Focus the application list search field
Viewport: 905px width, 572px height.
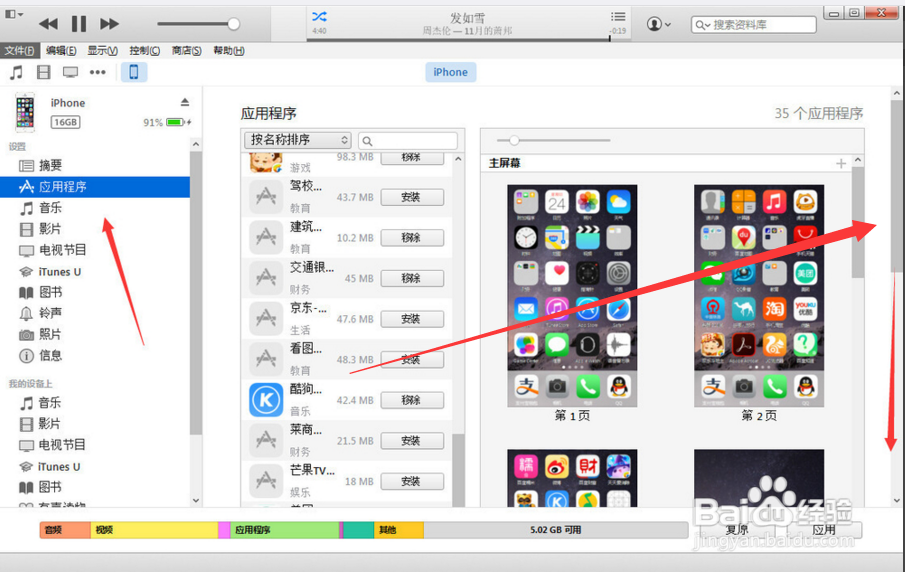pyautogui.click(x=408, y=140)
